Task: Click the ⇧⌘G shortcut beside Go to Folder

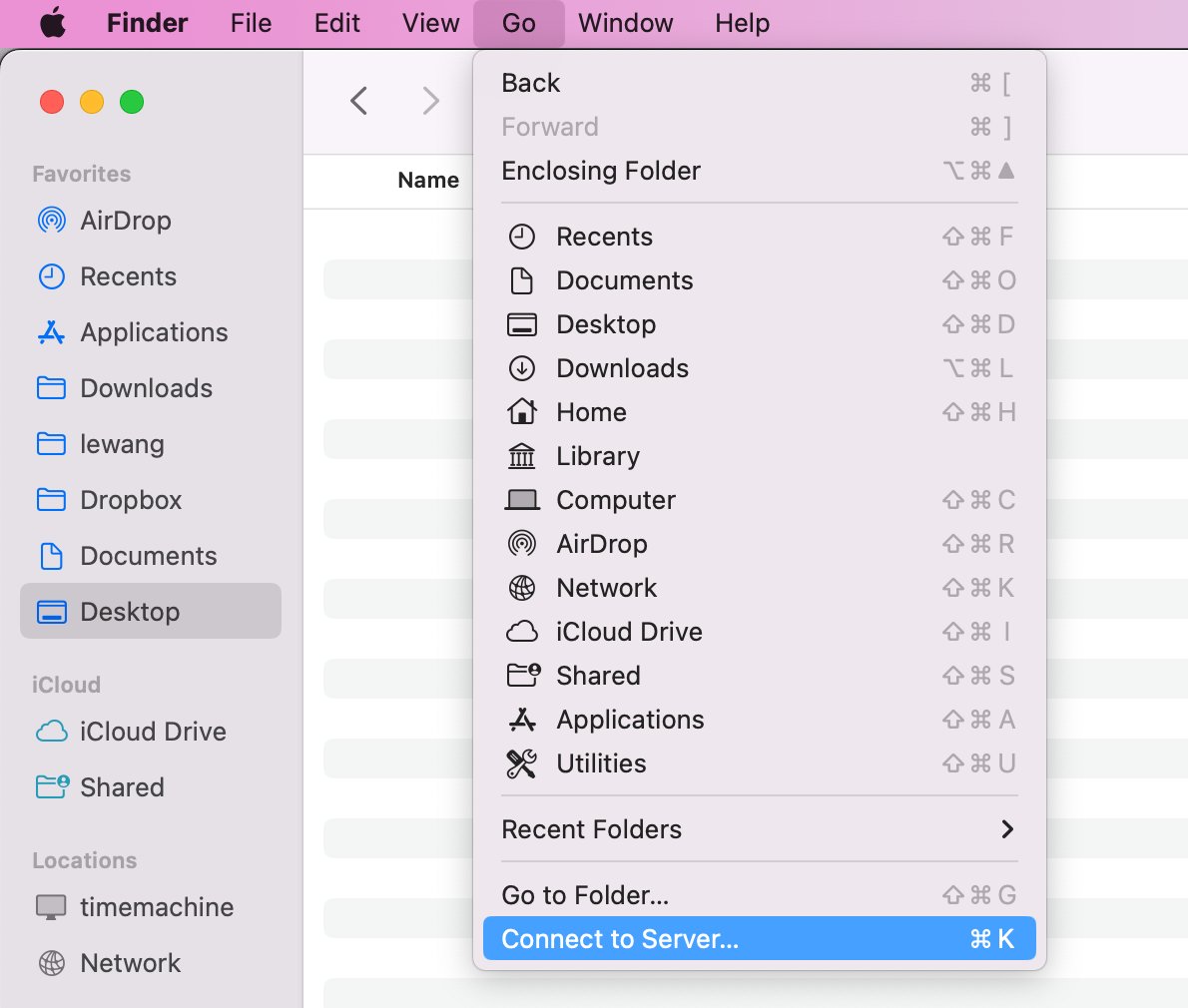Action: [x=979, y=895]
